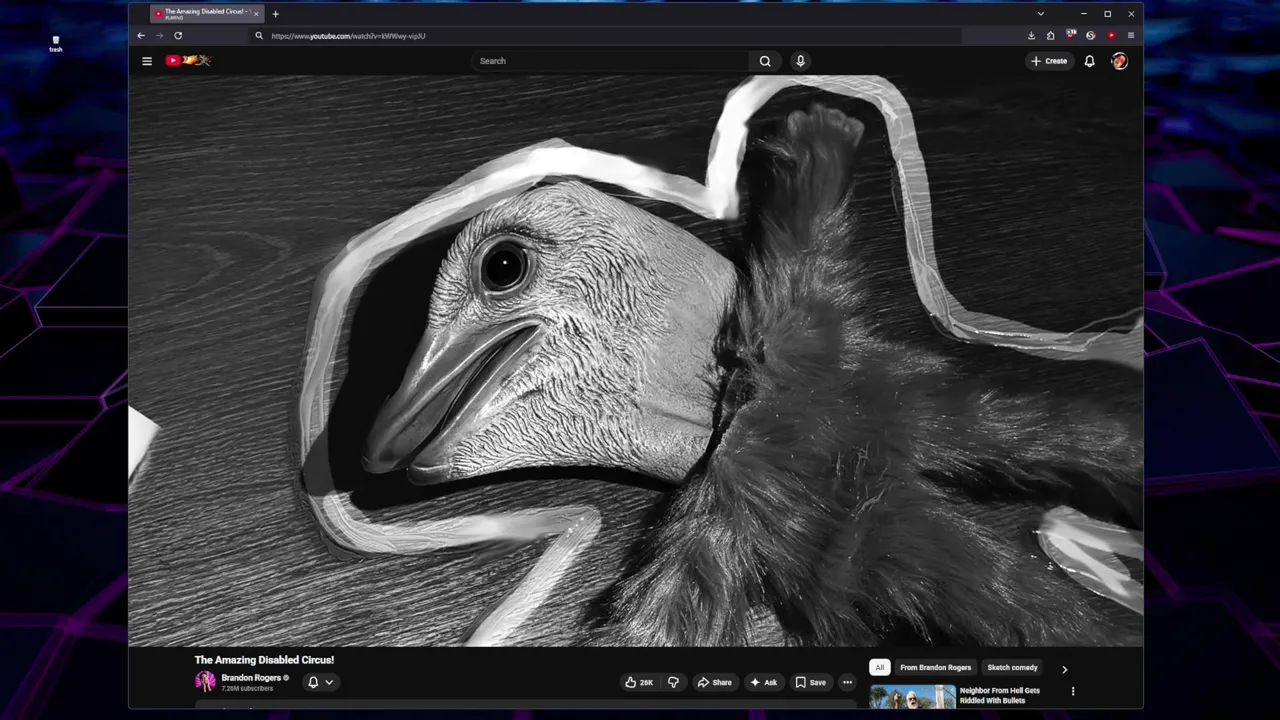Open the account avatar menu
Viewport: 1280px width, 720px height.
pyautogui.click(x=1119, y=61)
